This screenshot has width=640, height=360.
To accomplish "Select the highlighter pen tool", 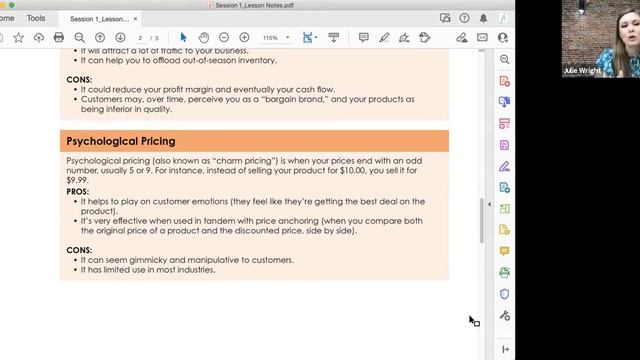I will coord(384,38).
